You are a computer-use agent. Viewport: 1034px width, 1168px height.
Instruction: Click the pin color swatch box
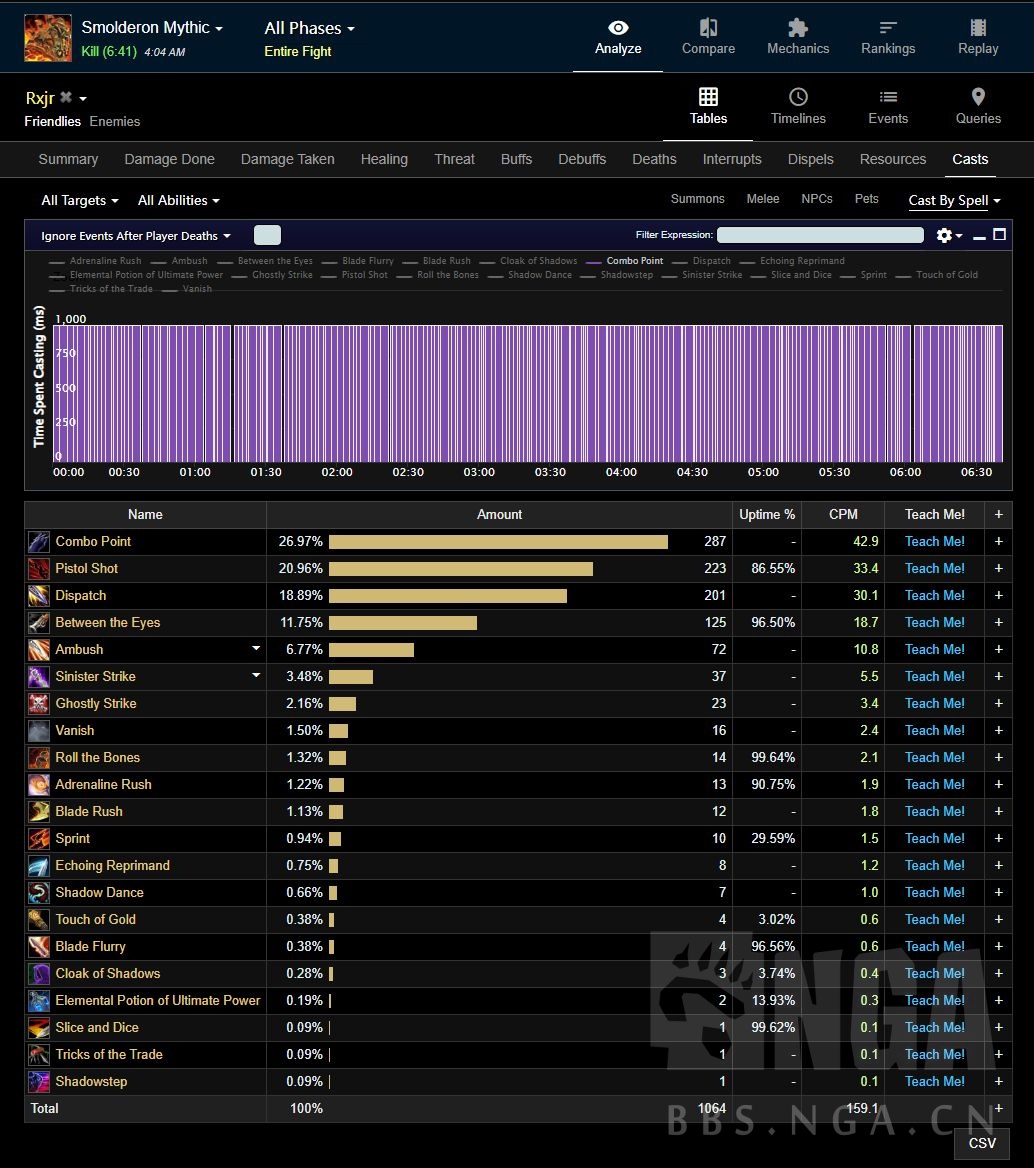pyautogui.click(x=267, y=236)
